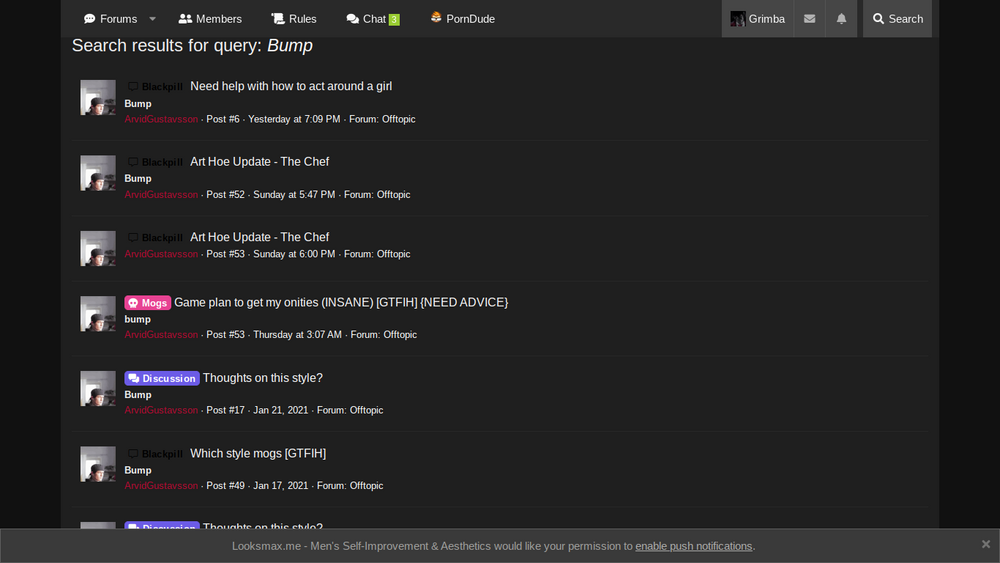
Task: Dismiss the push notification banner with X
Action: 985,544
